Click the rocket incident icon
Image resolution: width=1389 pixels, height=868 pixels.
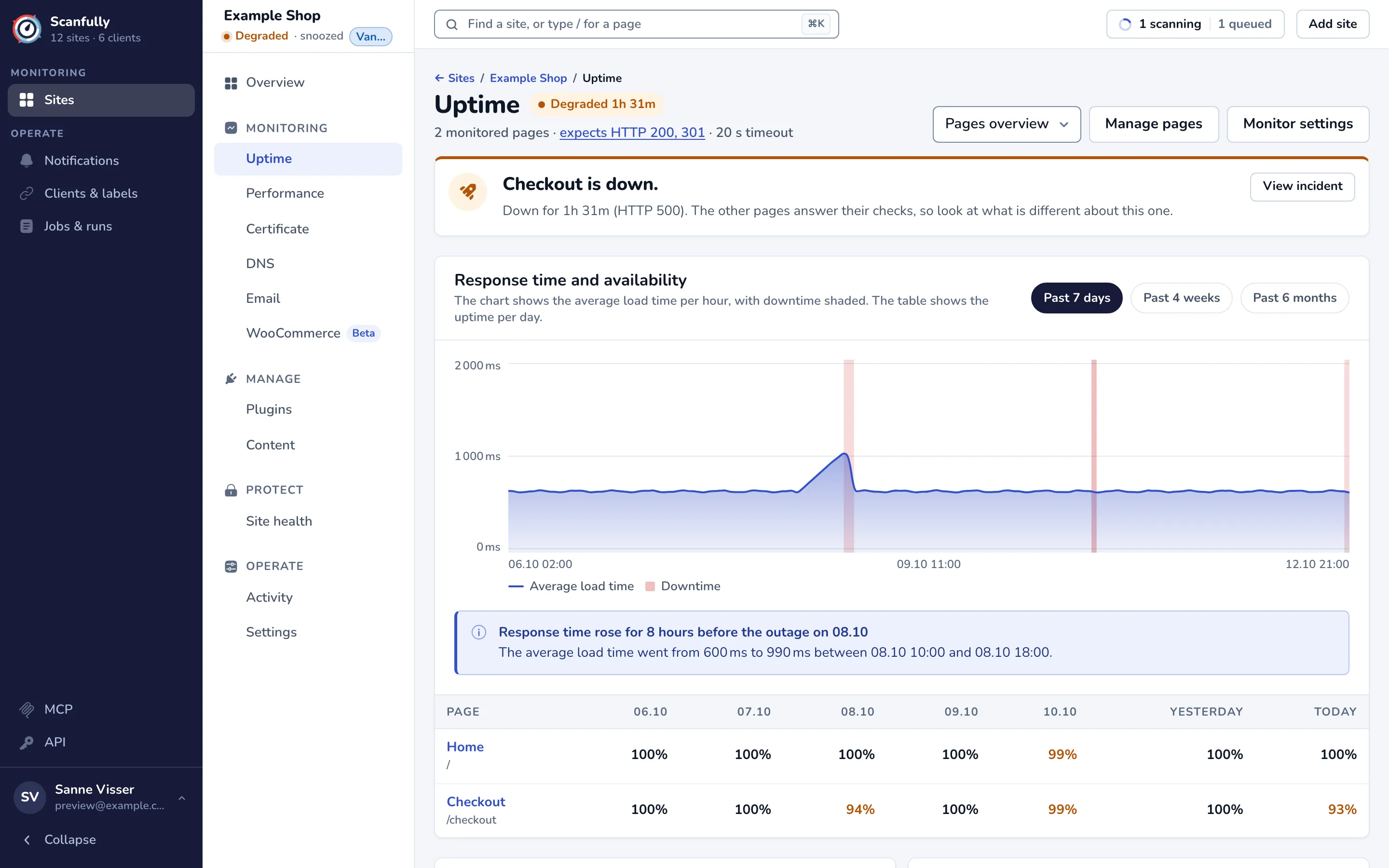click(468, 192)
